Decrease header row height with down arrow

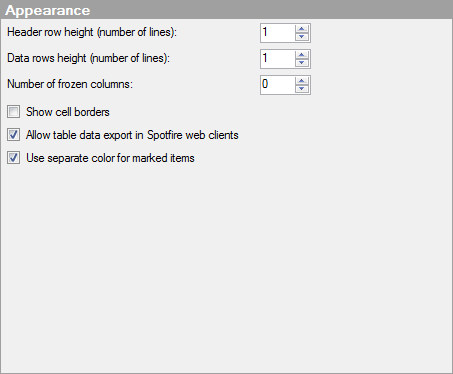coord(302,37)
